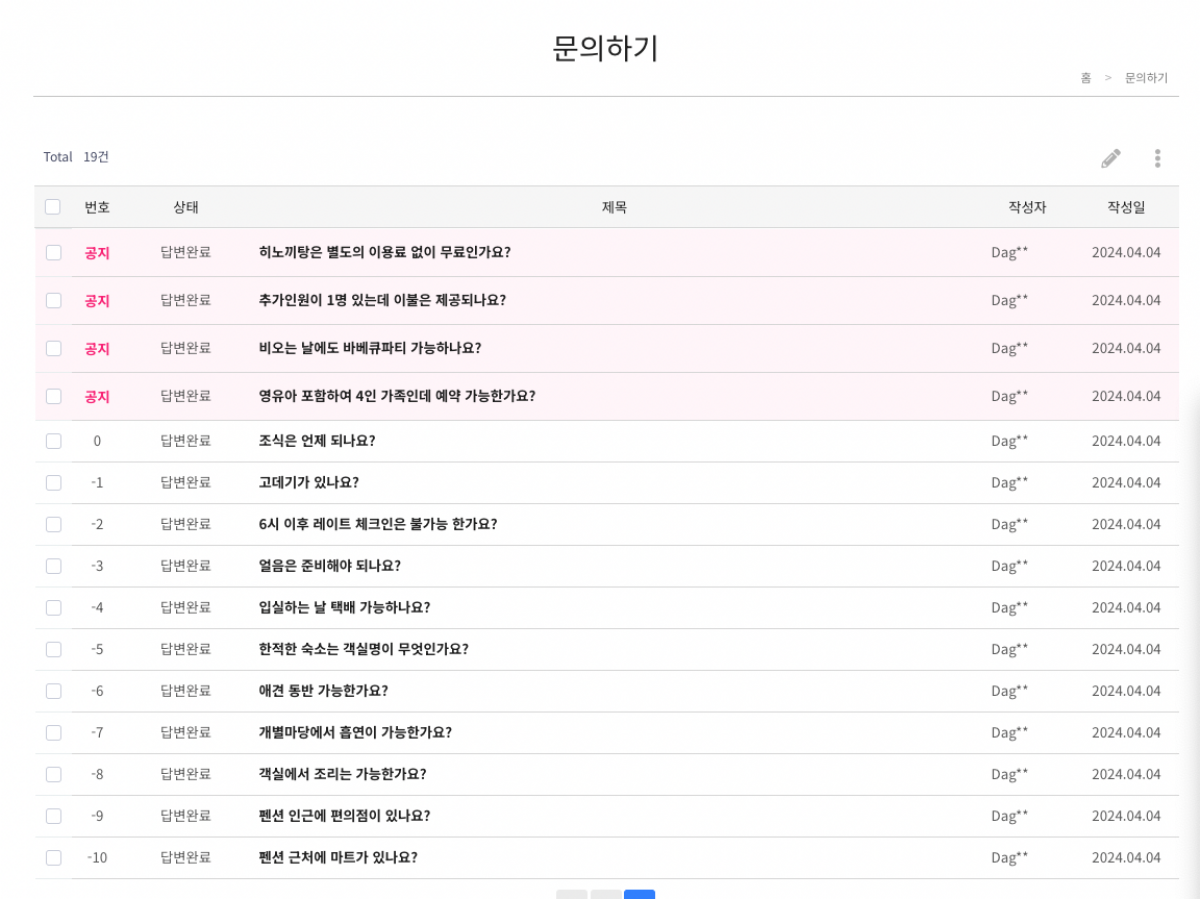Open '비오는 날에도 바베큐파티 가능하나요?' inquiry
Image resolution: width=1200 pixels, height=899 pixels.
(x=370, y=348)
